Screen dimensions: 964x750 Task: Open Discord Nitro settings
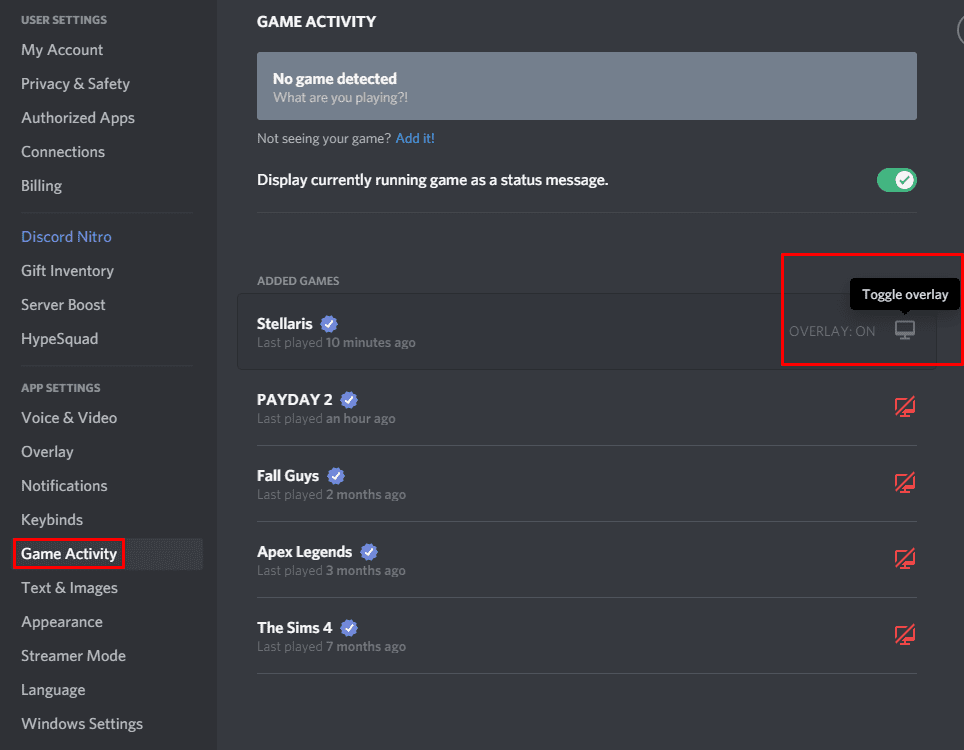66,236
